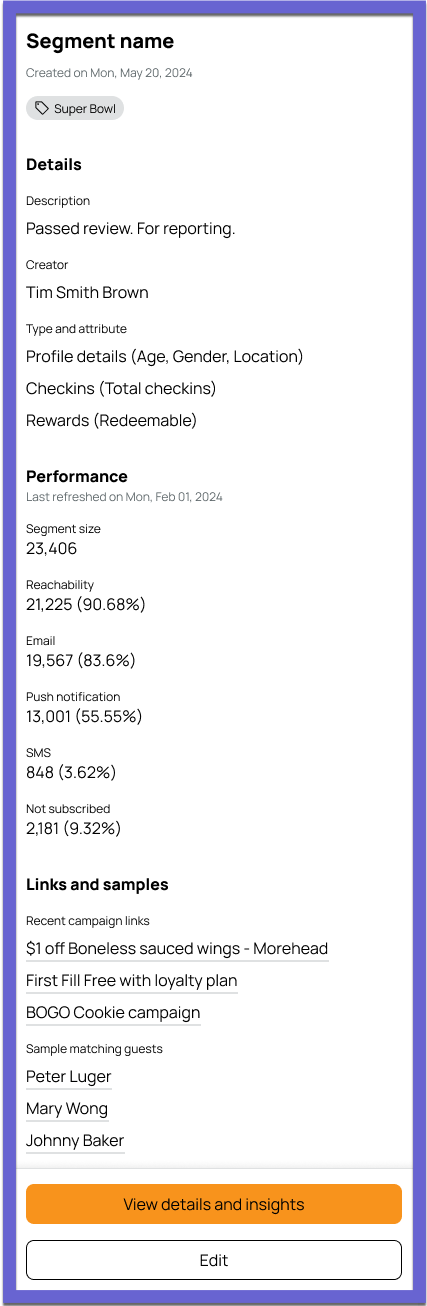The height and width of the screenshot is (1306, 427).
Task: Click the tag icon in the Super Bowl chip
Action: [42, 108]
